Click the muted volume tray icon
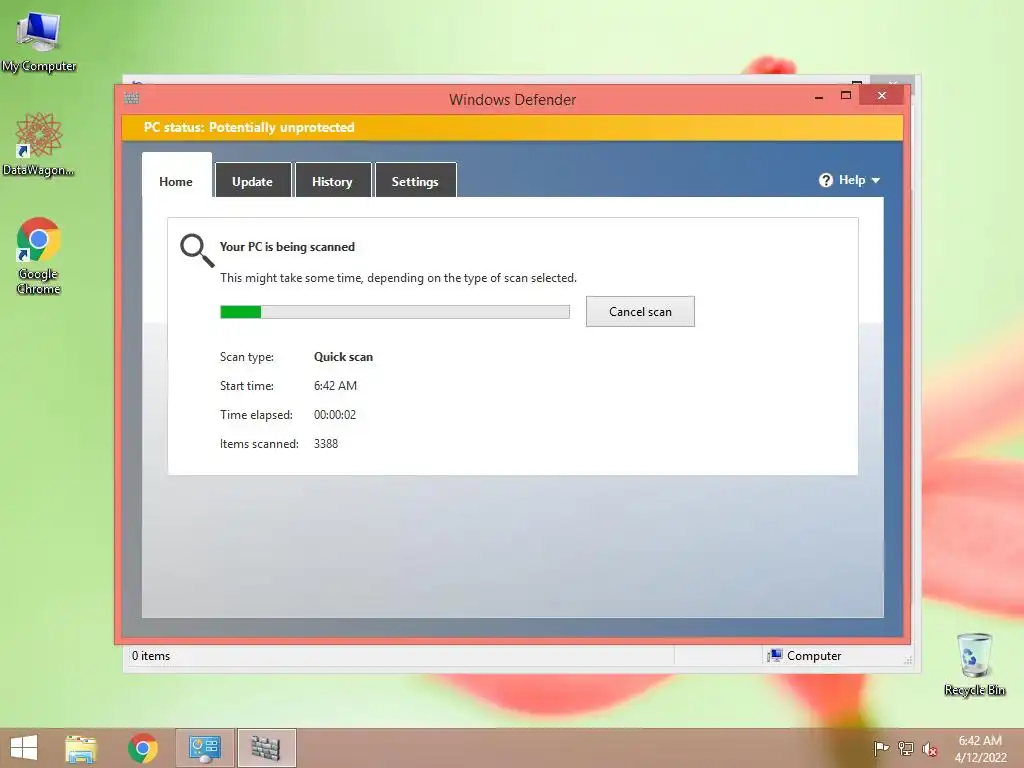Image resolution: width=1024 pixels, height=768 pixels. [x=930, y=749]
